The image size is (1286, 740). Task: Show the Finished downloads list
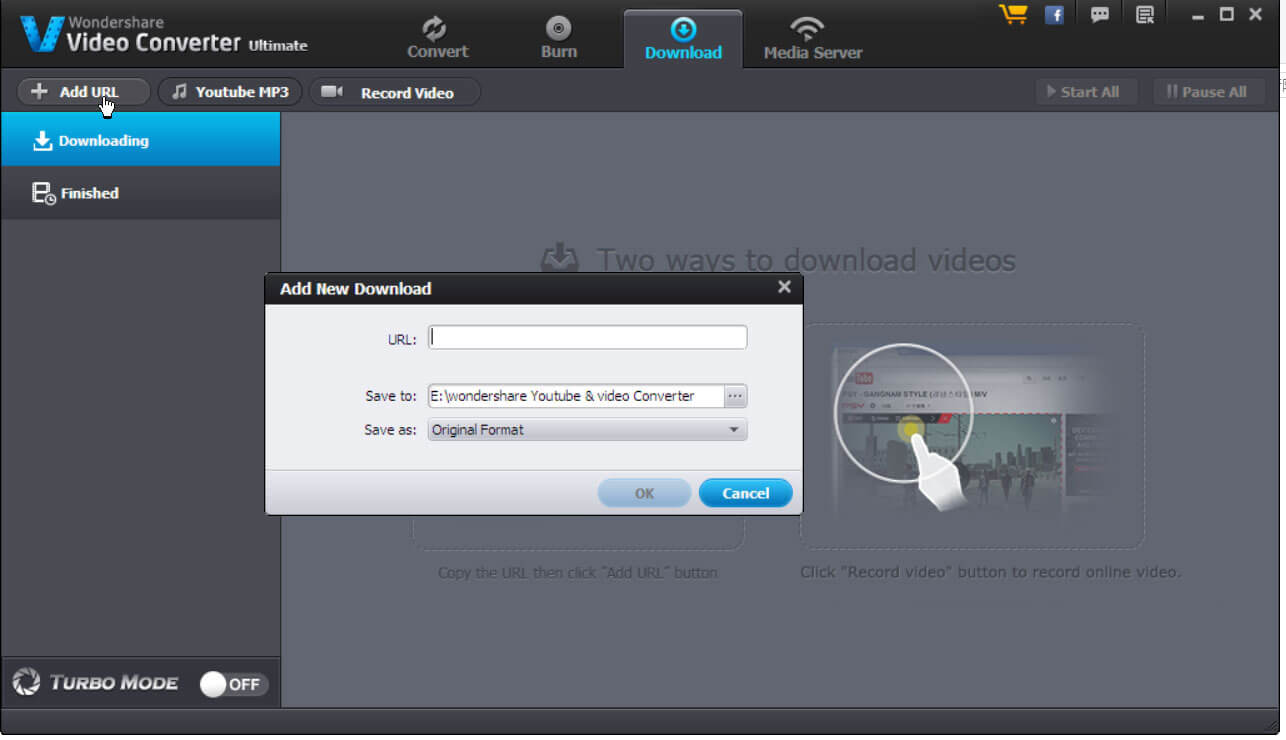(140, 193)
